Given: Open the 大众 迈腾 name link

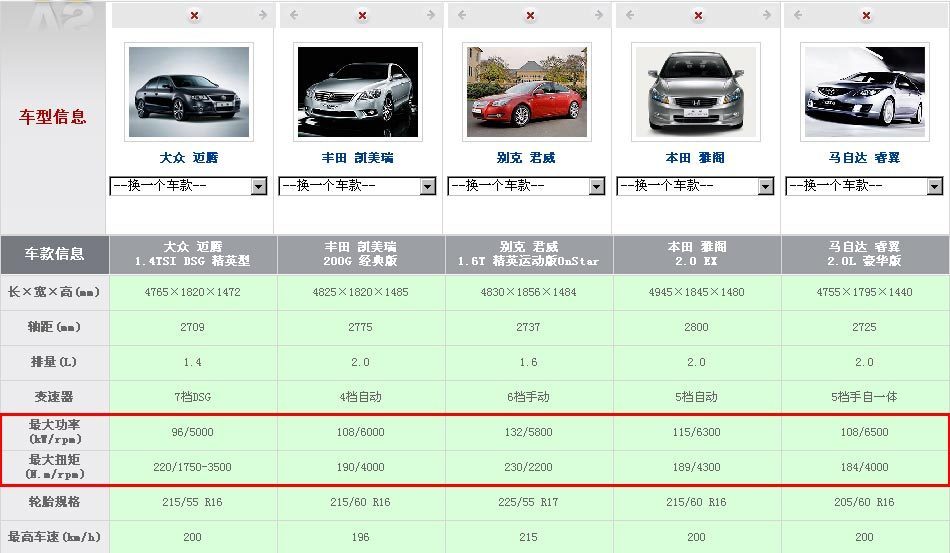Looking at the screenshot, I should [x=189, y=158].
